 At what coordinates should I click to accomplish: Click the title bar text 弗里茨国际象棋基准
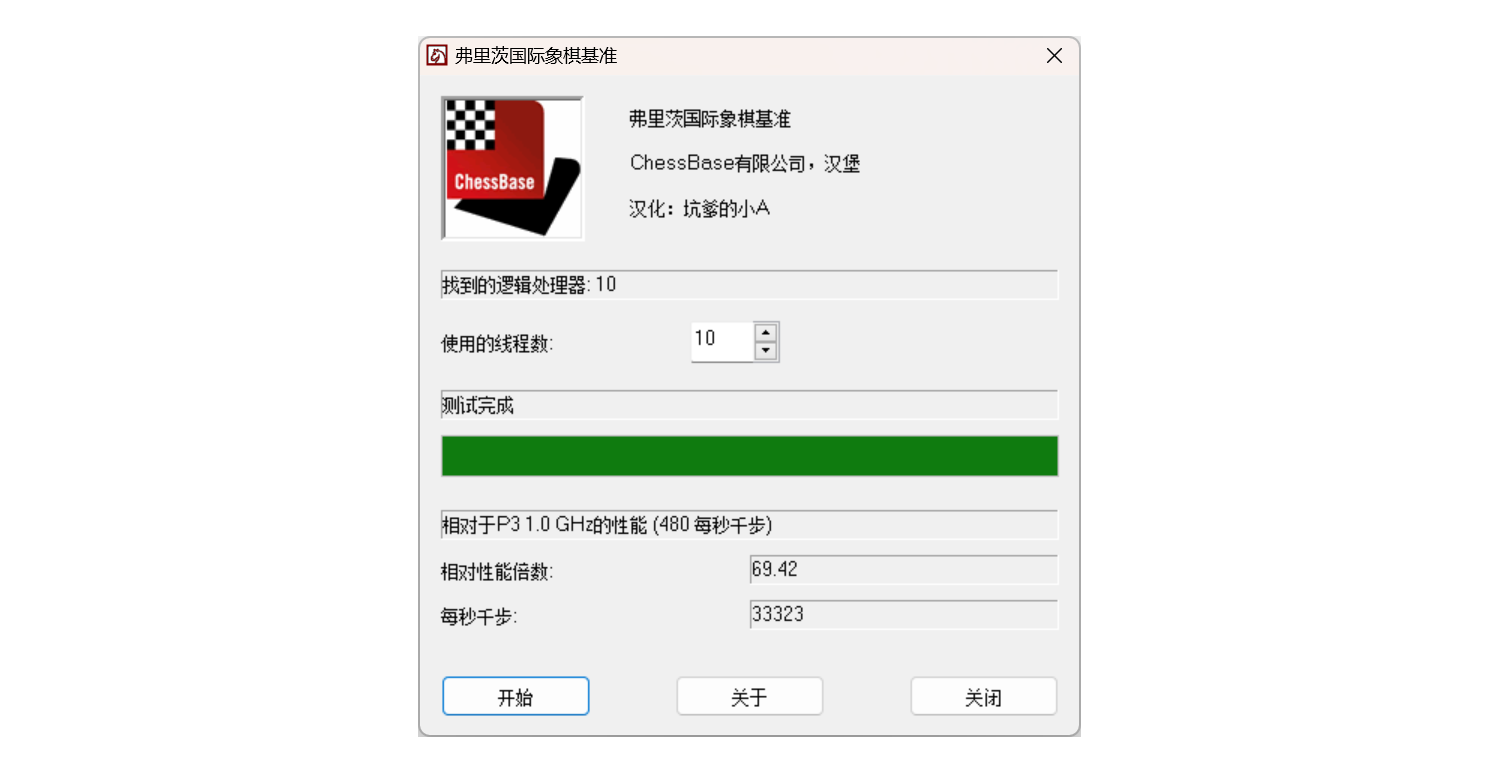click(x=536, y=56)
